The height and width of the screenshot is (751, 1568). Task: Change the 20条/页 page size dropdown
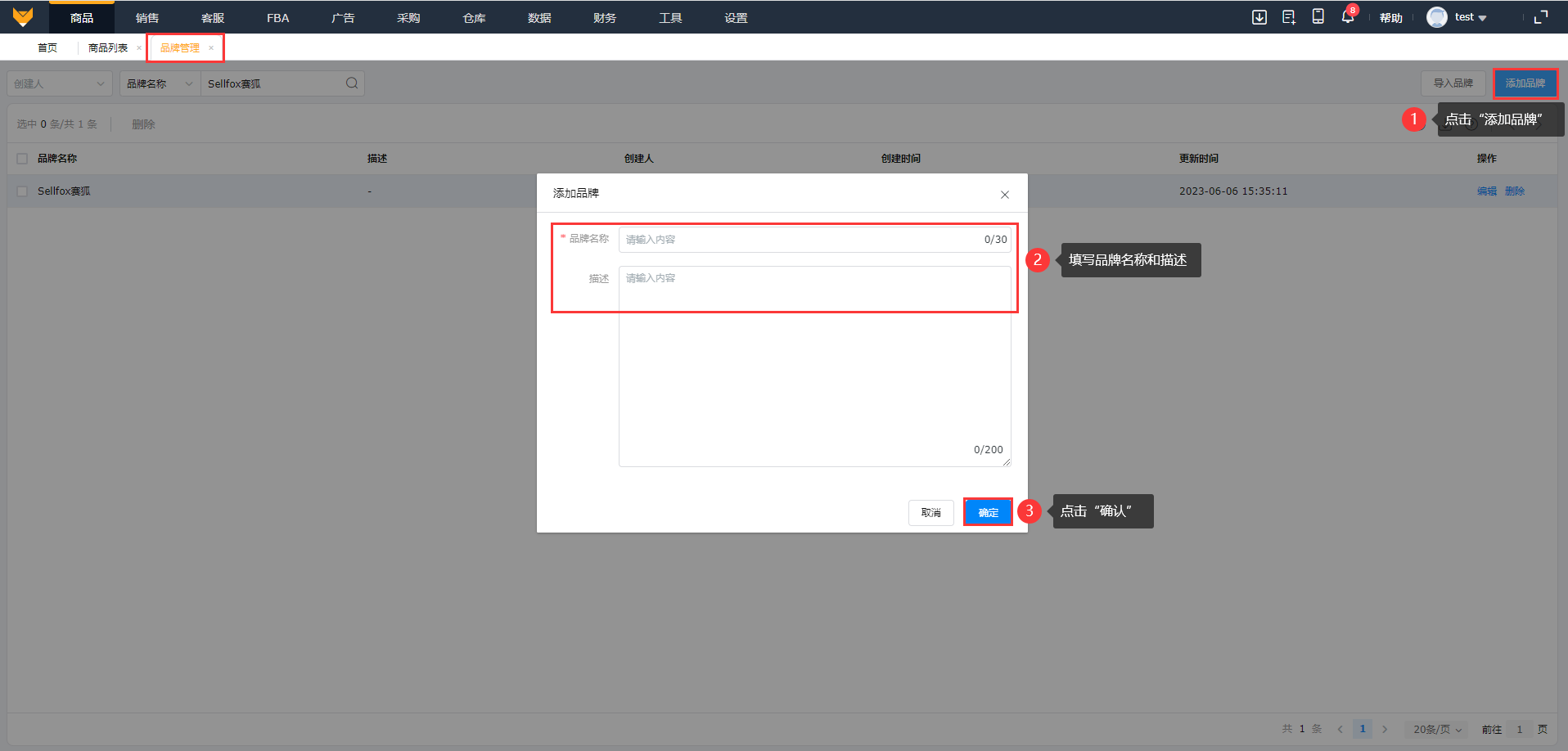pyautogui.click(x=1437, y=729)
